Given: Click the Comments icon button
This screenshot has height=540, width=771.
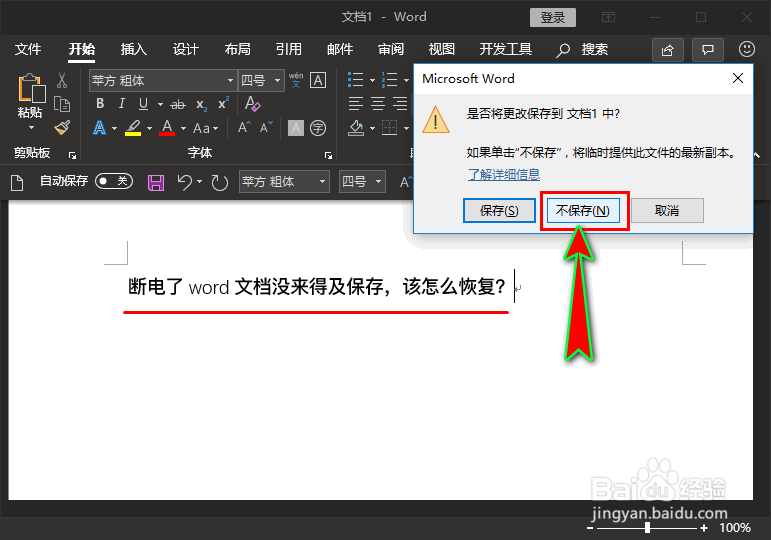Looking at the screenshot, I should point(708,50).
